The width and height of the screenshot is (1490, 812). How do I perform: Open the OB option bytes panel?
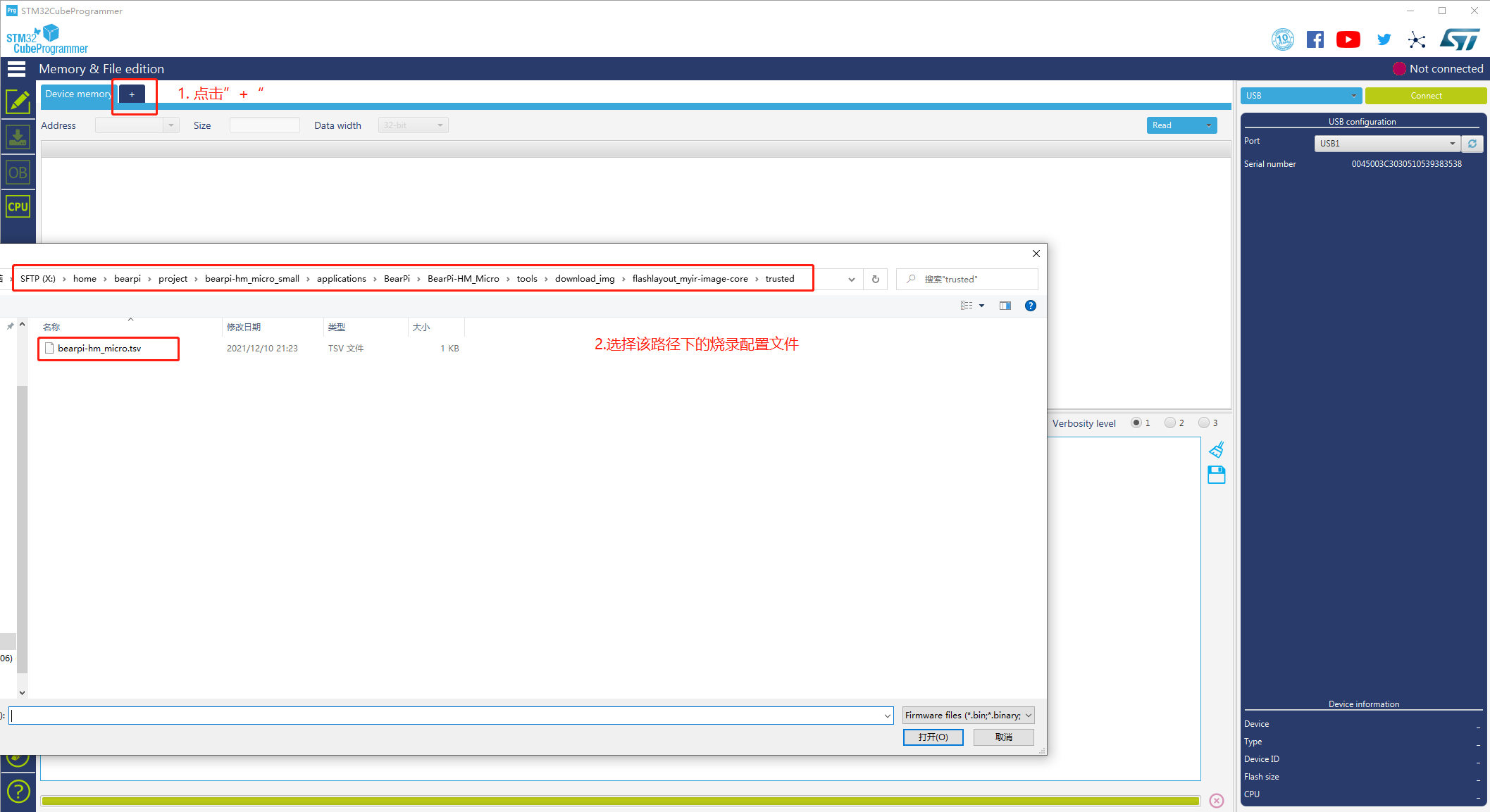pyautogui.click(x=18, y=173)
